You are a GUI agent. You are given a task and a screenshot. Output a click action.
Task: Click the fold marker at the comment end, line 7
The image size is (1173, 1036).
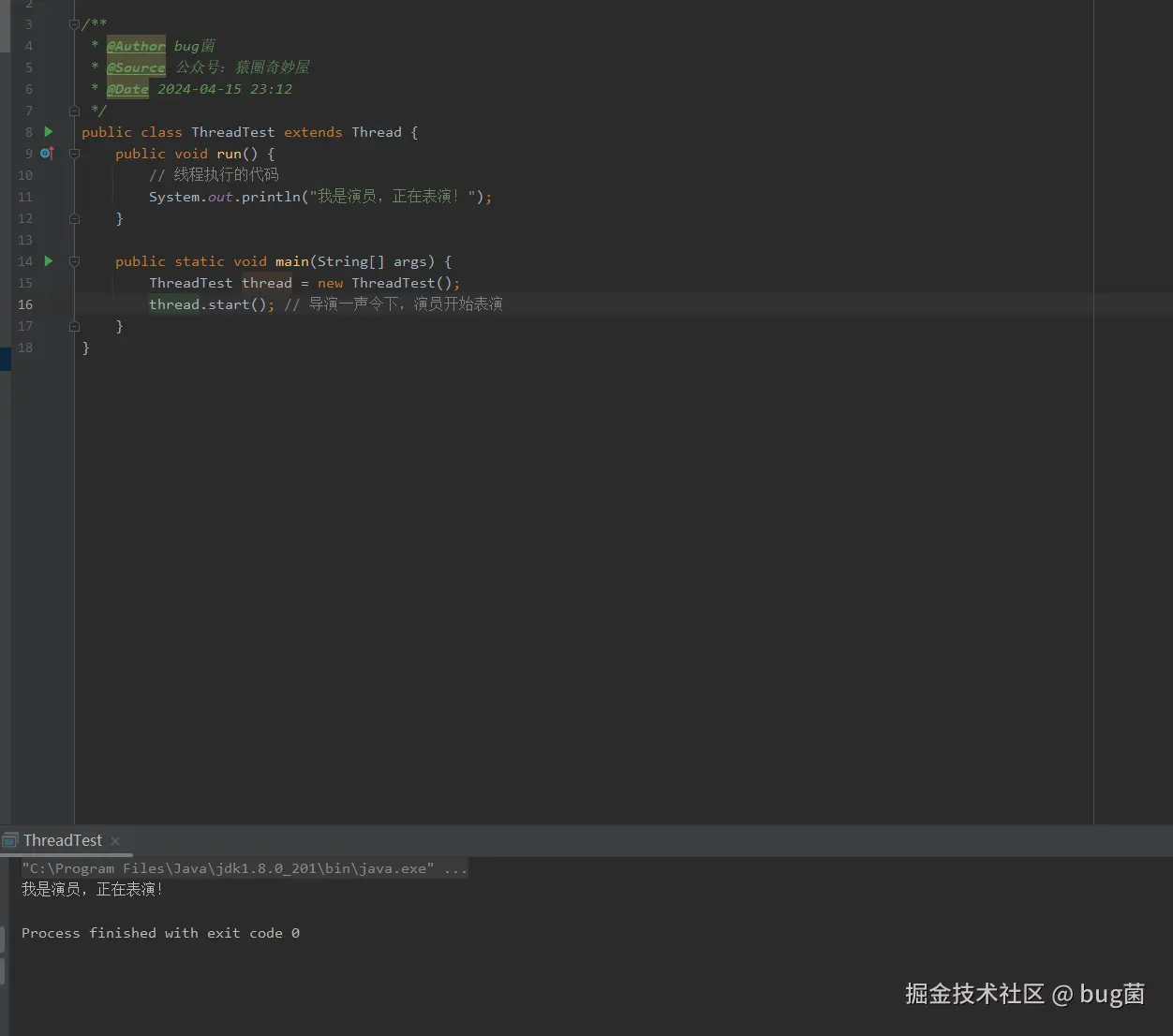pos(74,111)
